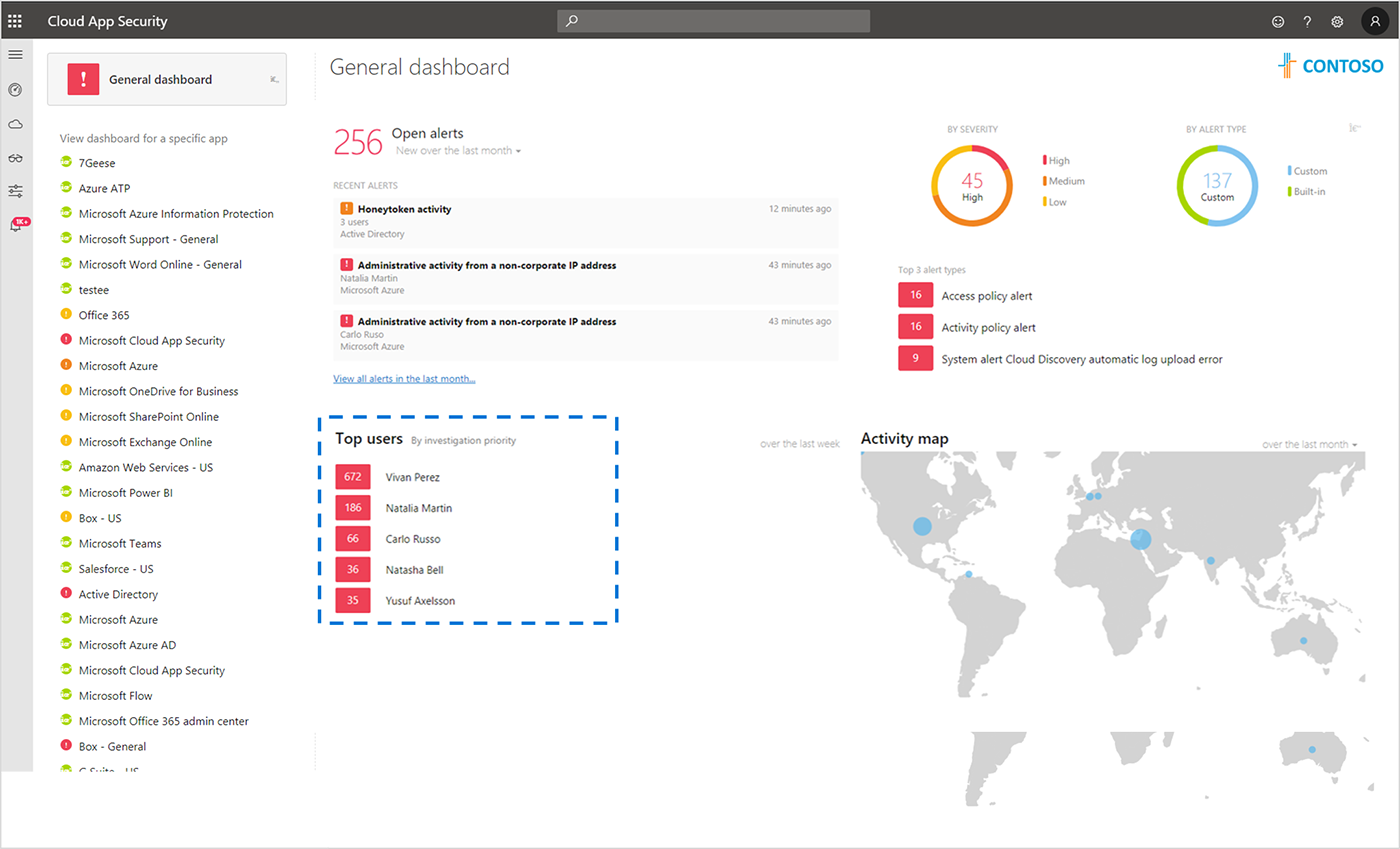The width and height of the screenshot is (1400, 849).
Task: Toggle the navigation hamburger menu
Action: tap(15, 55)
